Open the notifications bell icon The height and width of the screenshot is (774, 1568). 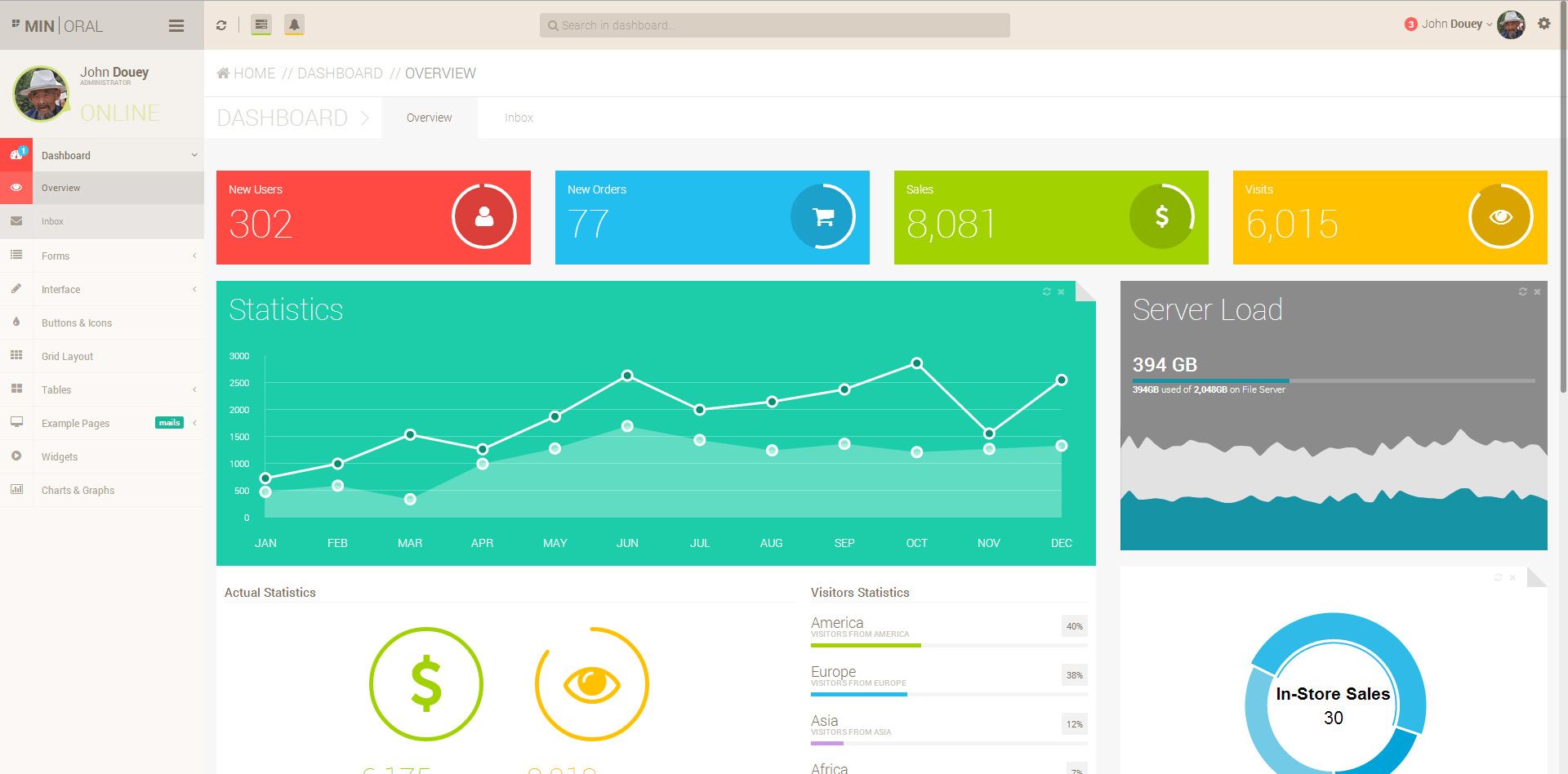[294, 25]
